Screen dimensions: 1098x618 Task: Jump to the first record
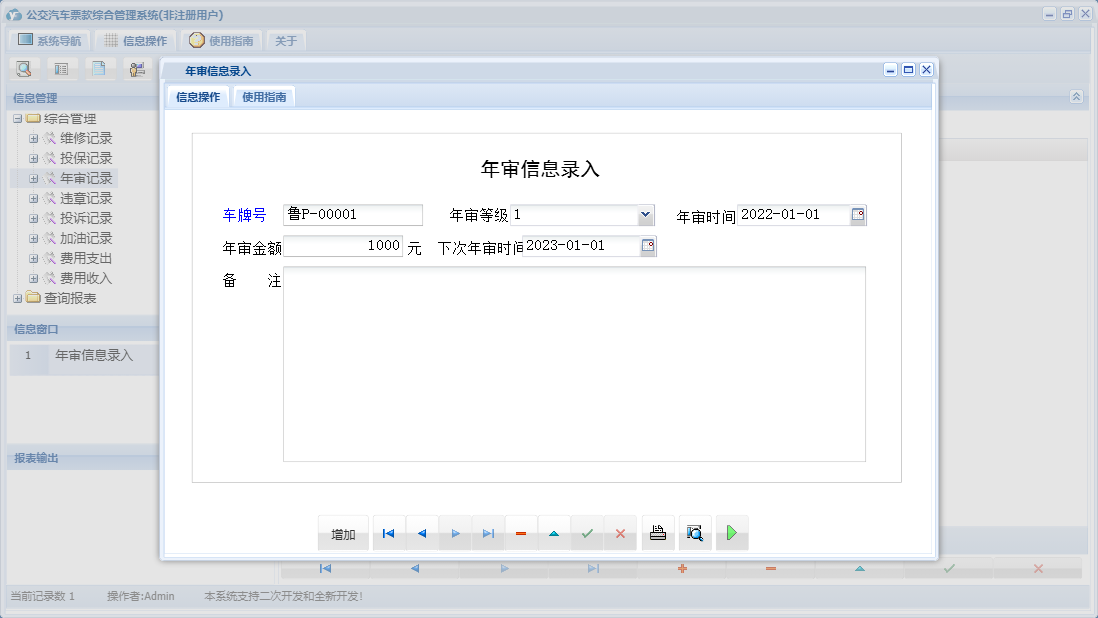pos(388,533)
